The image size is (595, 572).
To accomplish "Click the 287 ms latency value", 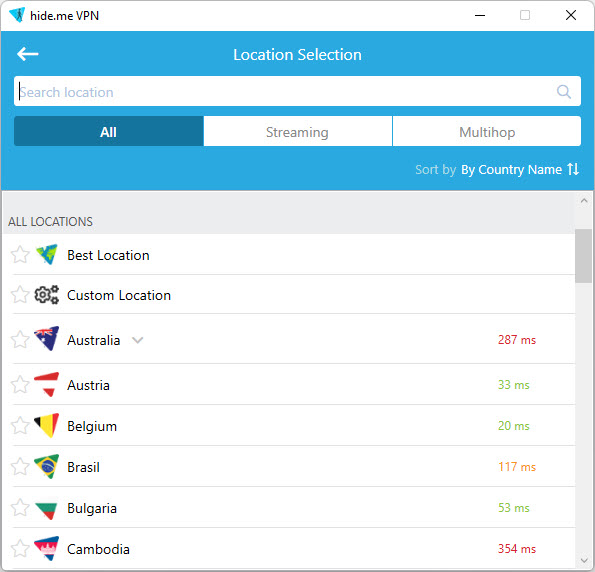I will tap(517, 340).
